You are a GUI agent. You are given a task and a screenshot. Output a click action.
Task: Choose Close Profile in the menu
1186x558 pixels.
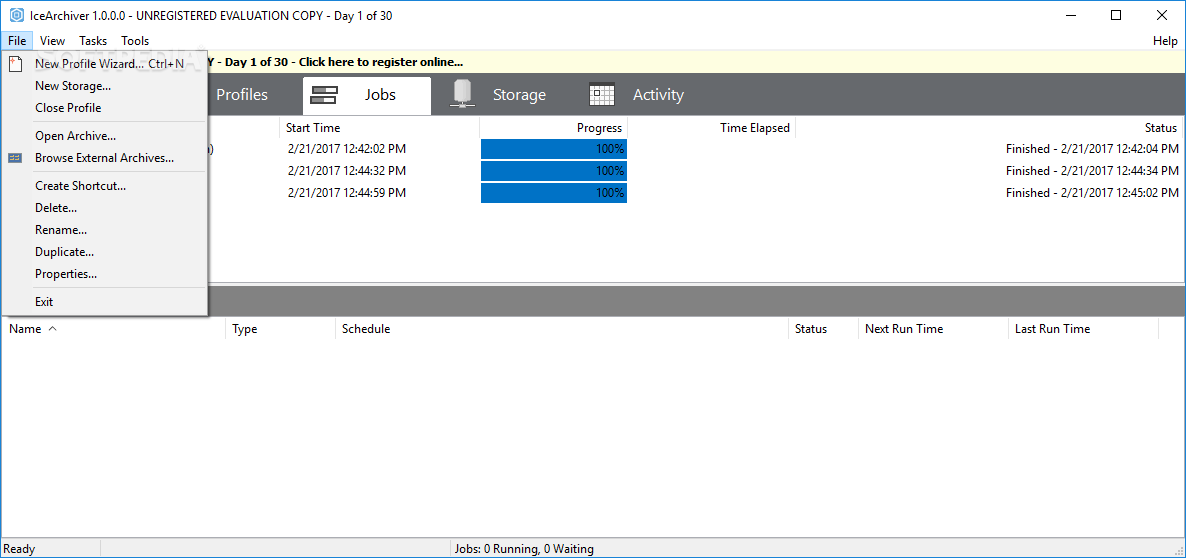tap(104, 108)
